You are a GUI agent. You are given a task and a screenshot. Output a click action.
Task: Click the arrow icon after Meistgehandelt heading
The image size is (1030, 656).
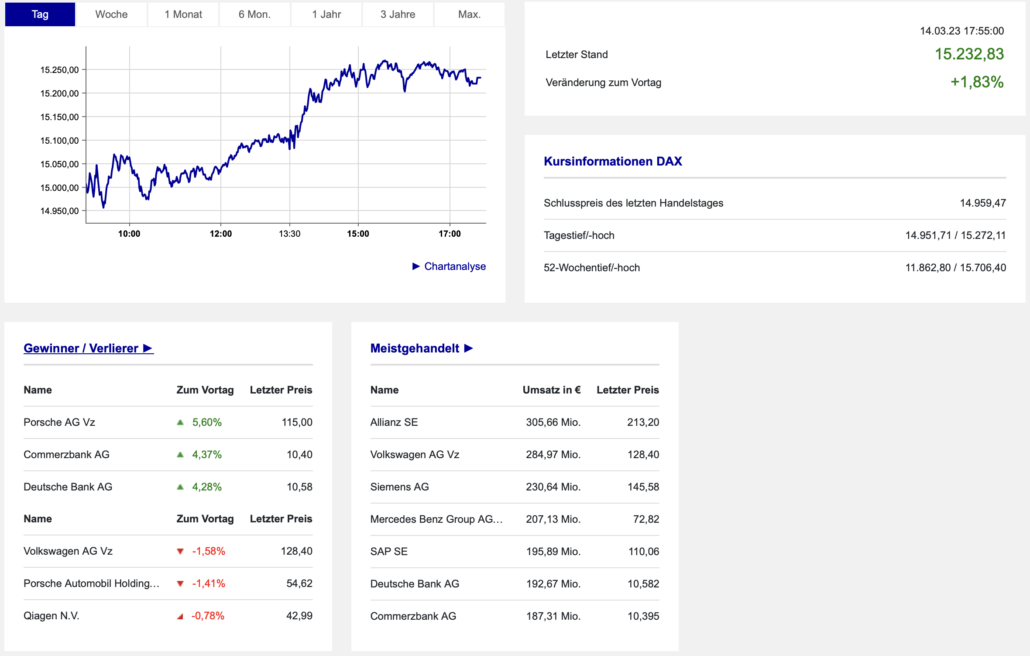tap(468, 348)
